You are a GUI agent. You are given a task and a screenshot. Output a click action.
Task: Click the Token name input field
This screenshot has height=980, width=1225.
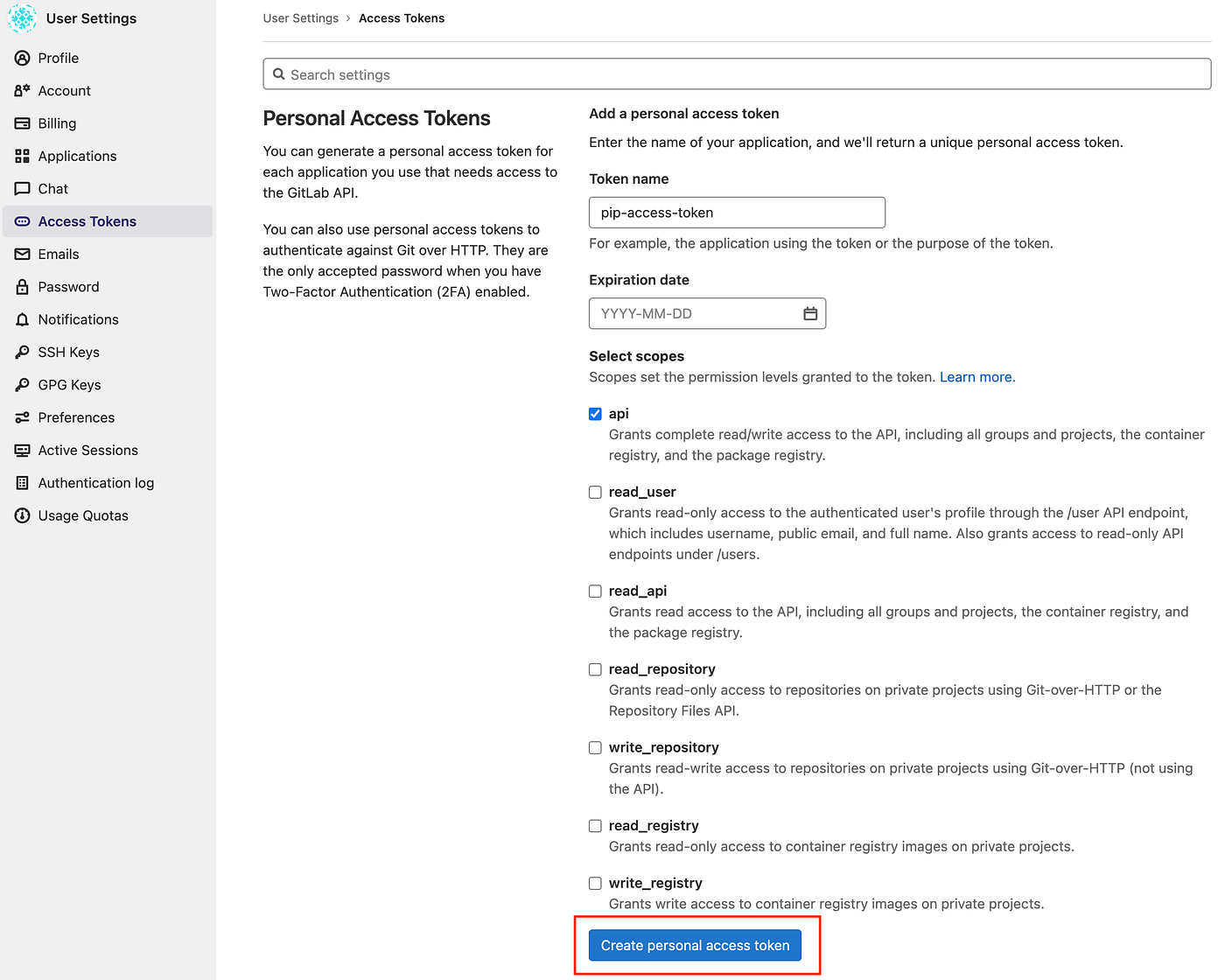click(x=737, y=213)
